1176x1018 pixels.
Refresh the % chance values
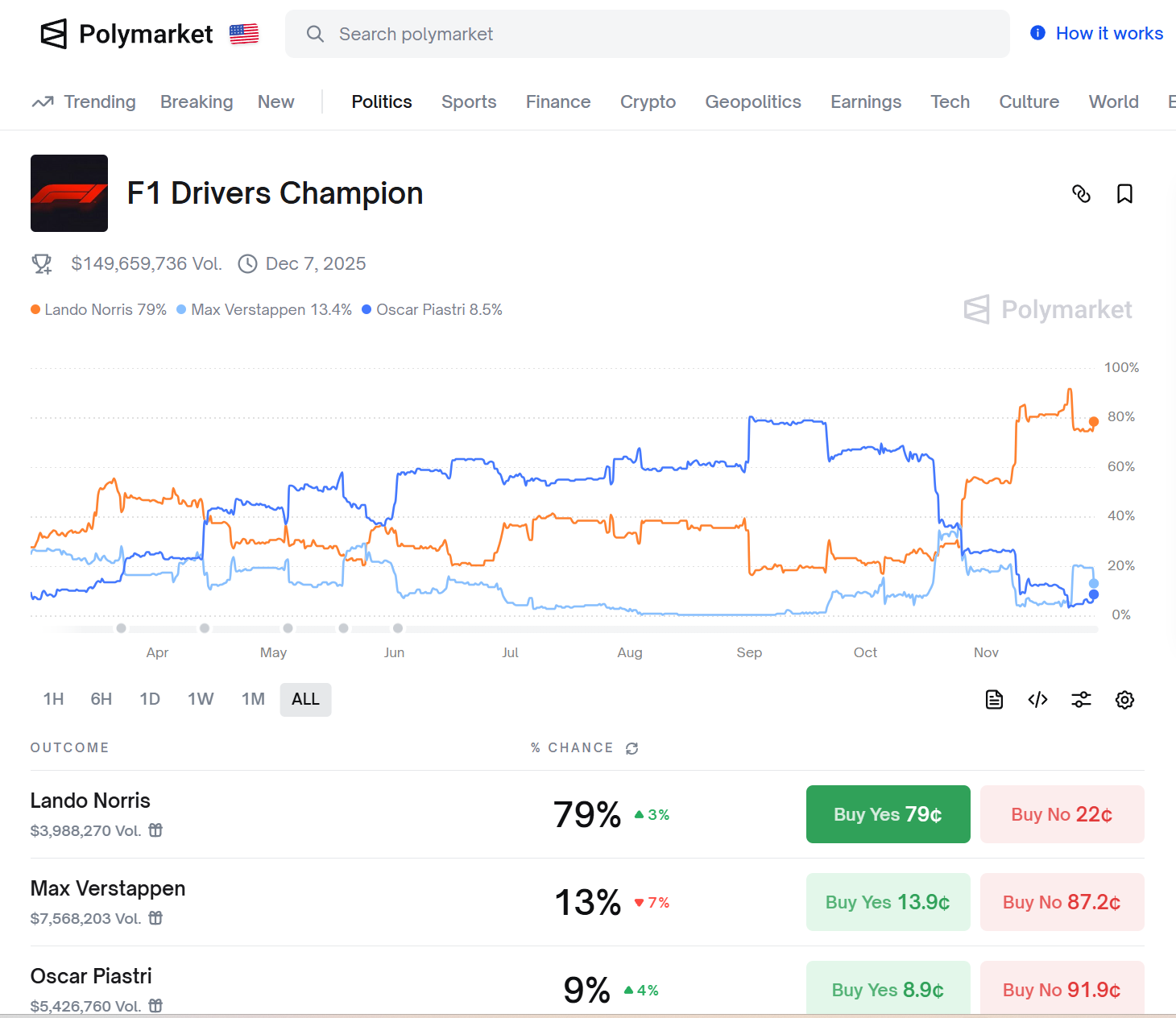632,748
